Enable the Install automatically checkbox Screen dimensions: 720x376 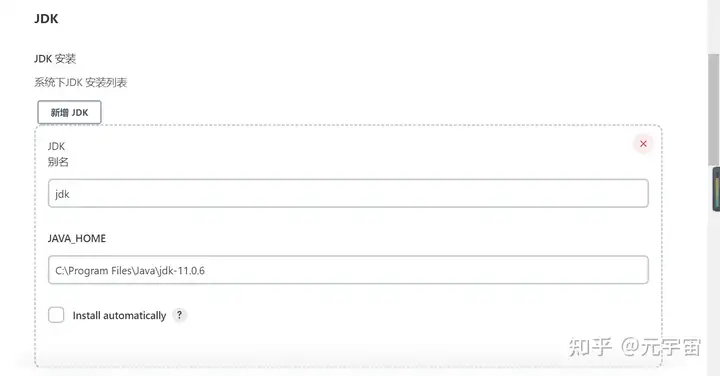(56, 315)
